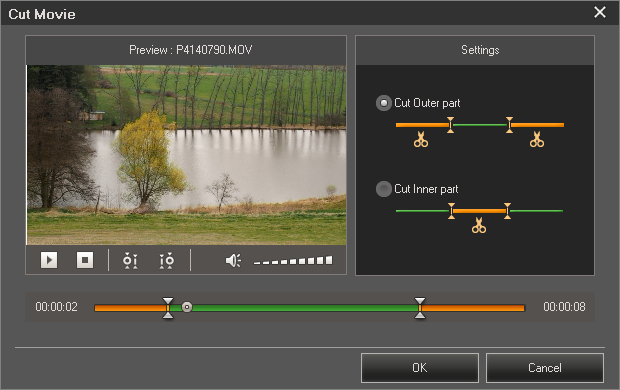Stop the movie preview
The width and height of the screenshot is (620, 390).
click(x=85, y=260)
